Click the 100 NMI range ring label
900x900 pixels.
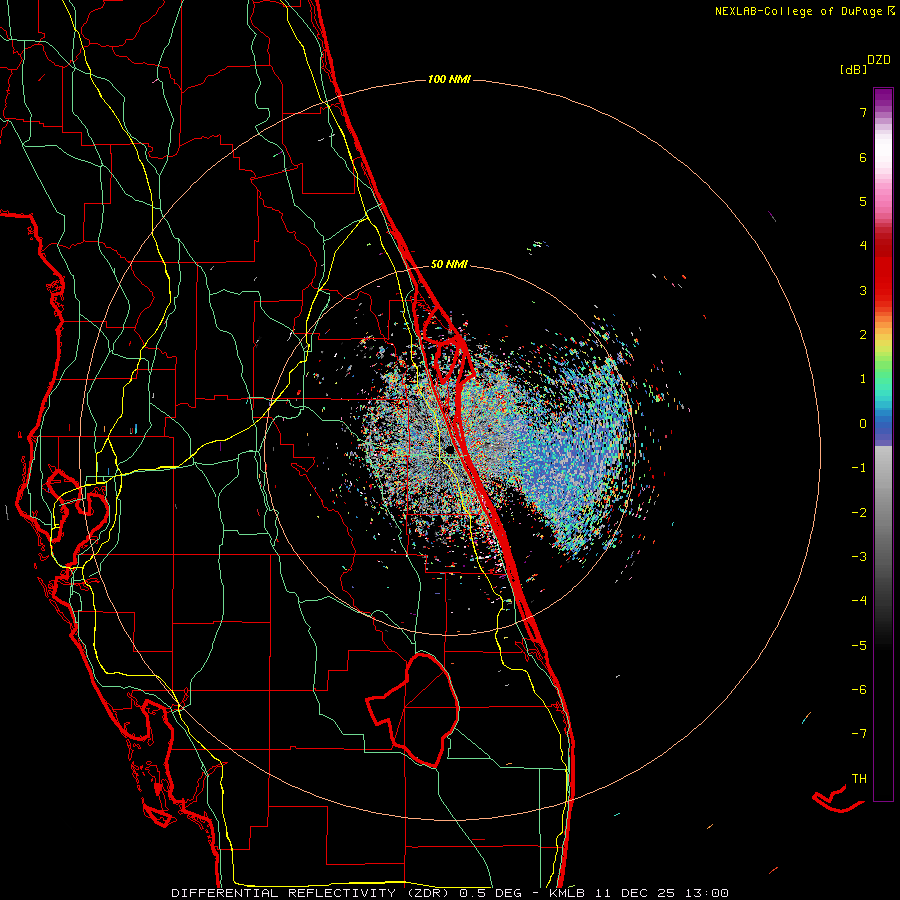449,79
